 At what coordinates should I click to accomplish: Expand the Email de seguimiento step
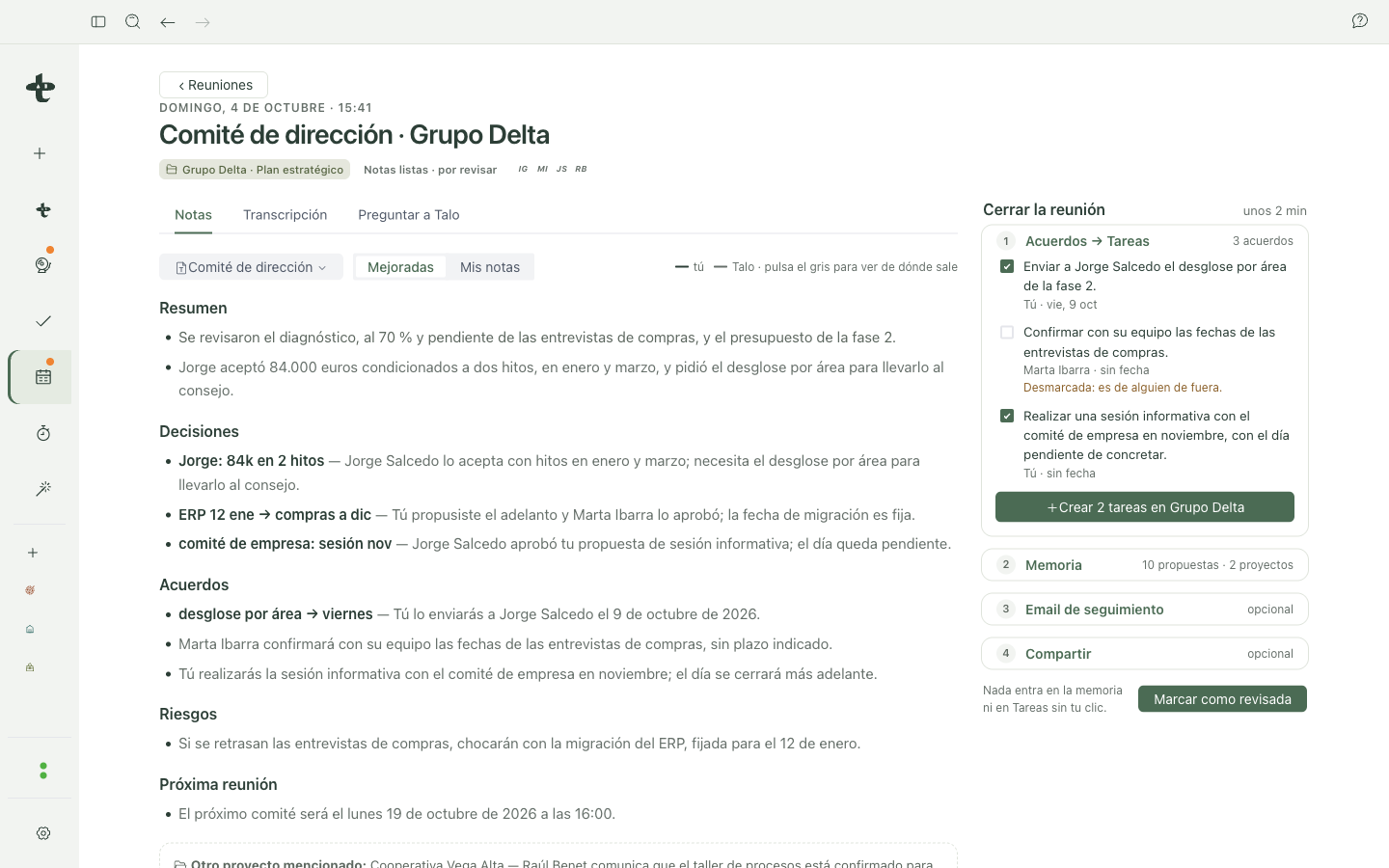click(x=1145, y=610)
